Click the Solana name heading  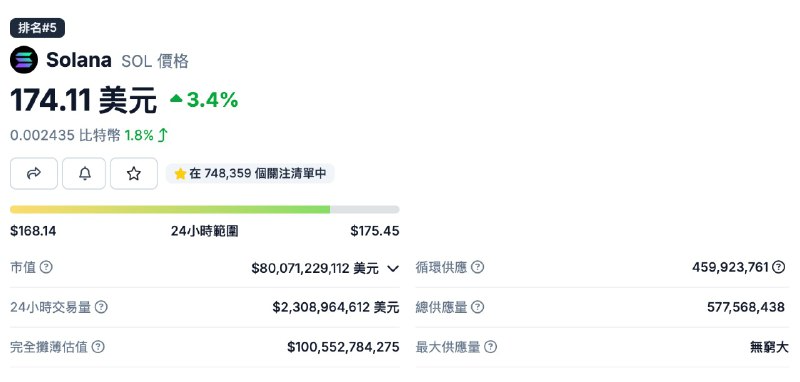[79, 60]
